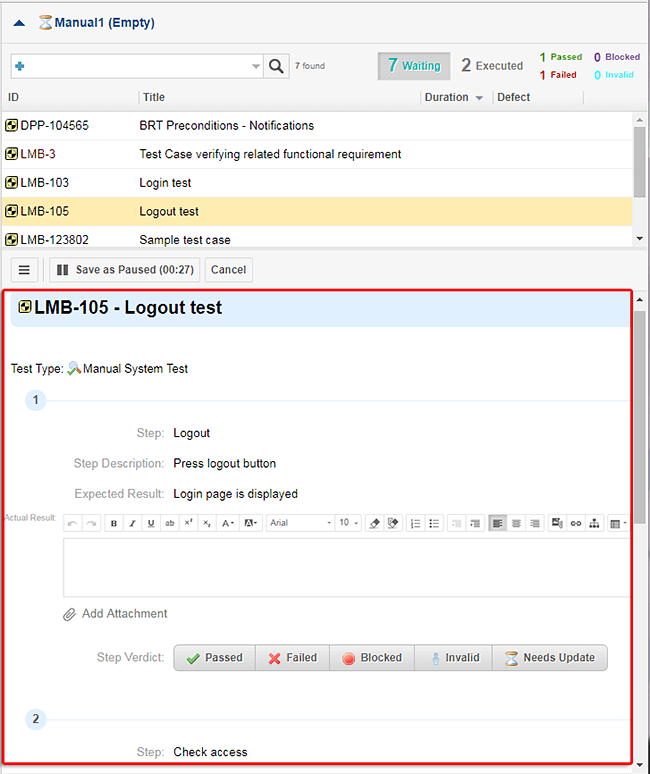This screenshot has height=774, width=650.
Task: Collapse the Manual1 test run section
Action: pyautogui.click(x=19, y=22)
